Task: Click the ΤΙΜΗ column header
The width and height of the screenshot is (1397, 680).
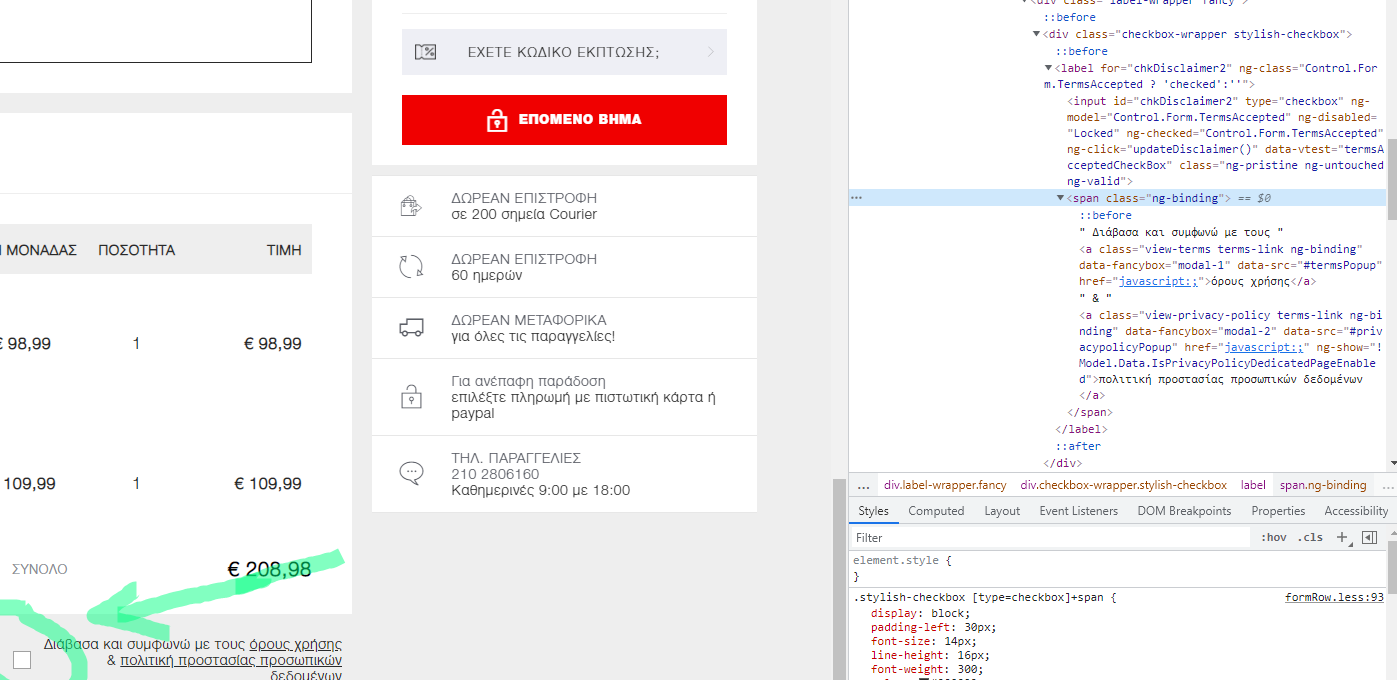Action: point(284,250)
